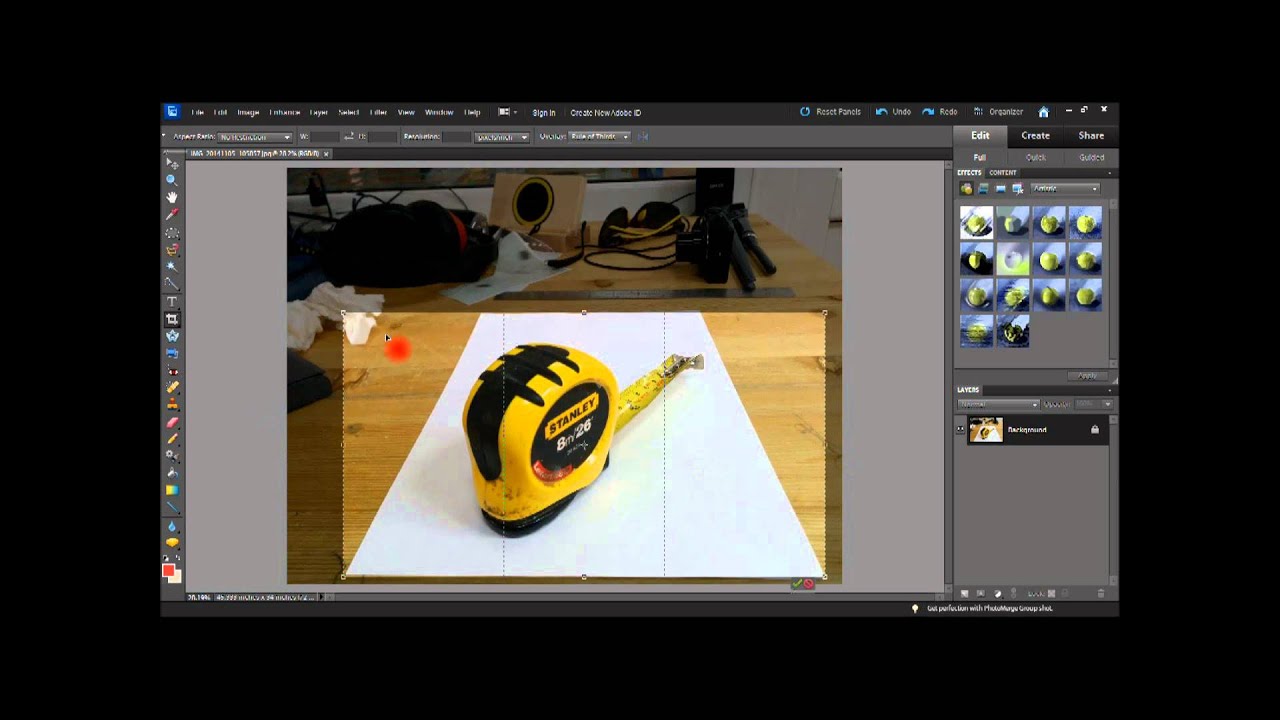Delete layer using trash icon
Viewport: 1280px width, 720px height.
click(1101, 593)
